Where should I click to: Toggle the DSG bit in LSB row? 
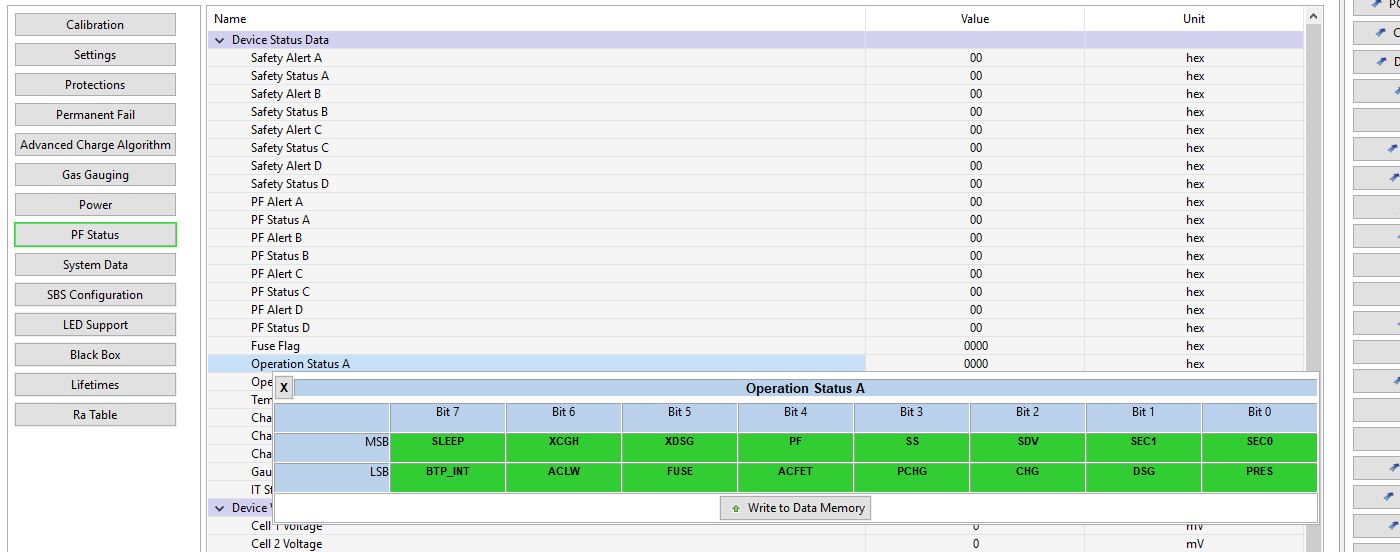1144,477
